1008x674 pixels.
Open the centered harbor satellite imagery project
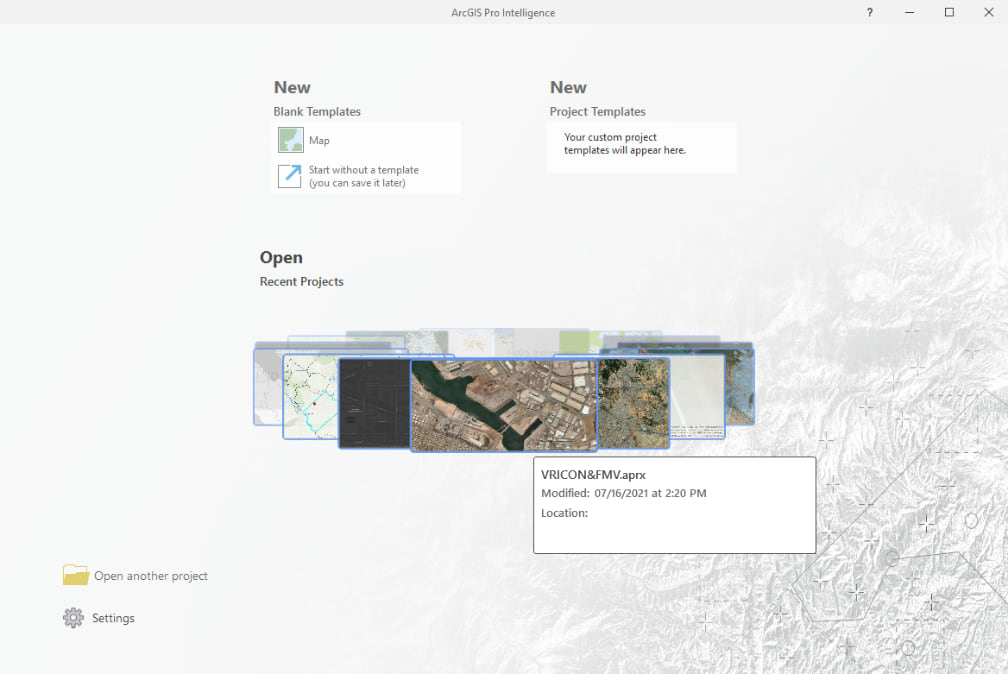(505, 403)
